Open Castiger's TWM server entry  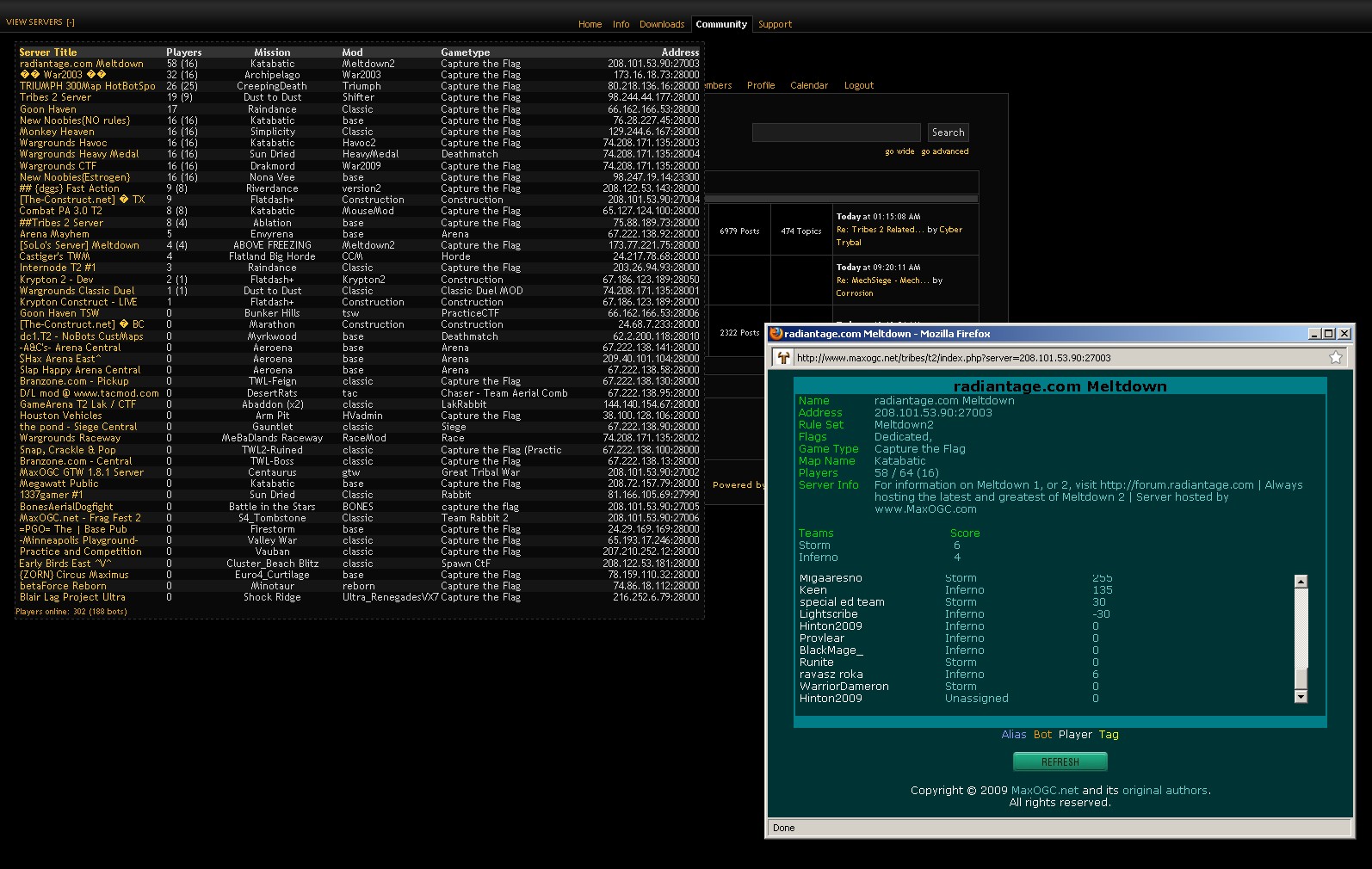tap(54, 256)
